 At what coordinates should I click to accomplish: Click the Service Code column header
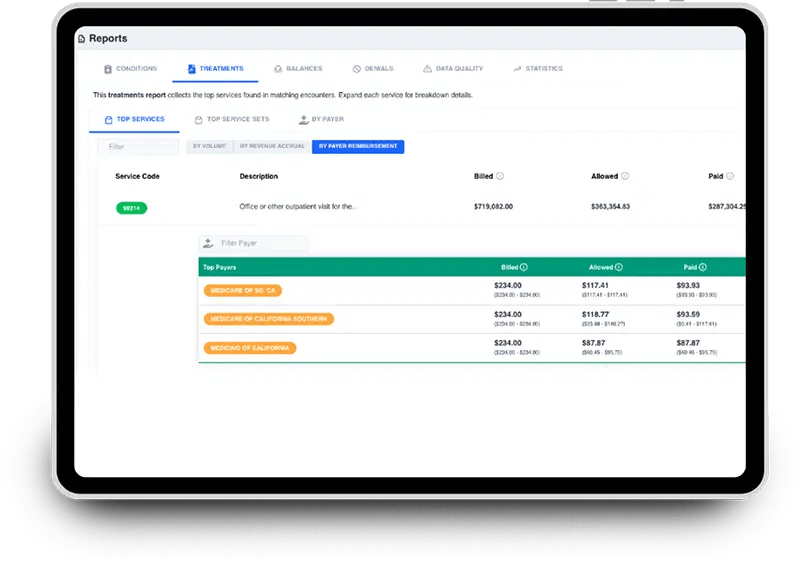[x=137, y=177]
